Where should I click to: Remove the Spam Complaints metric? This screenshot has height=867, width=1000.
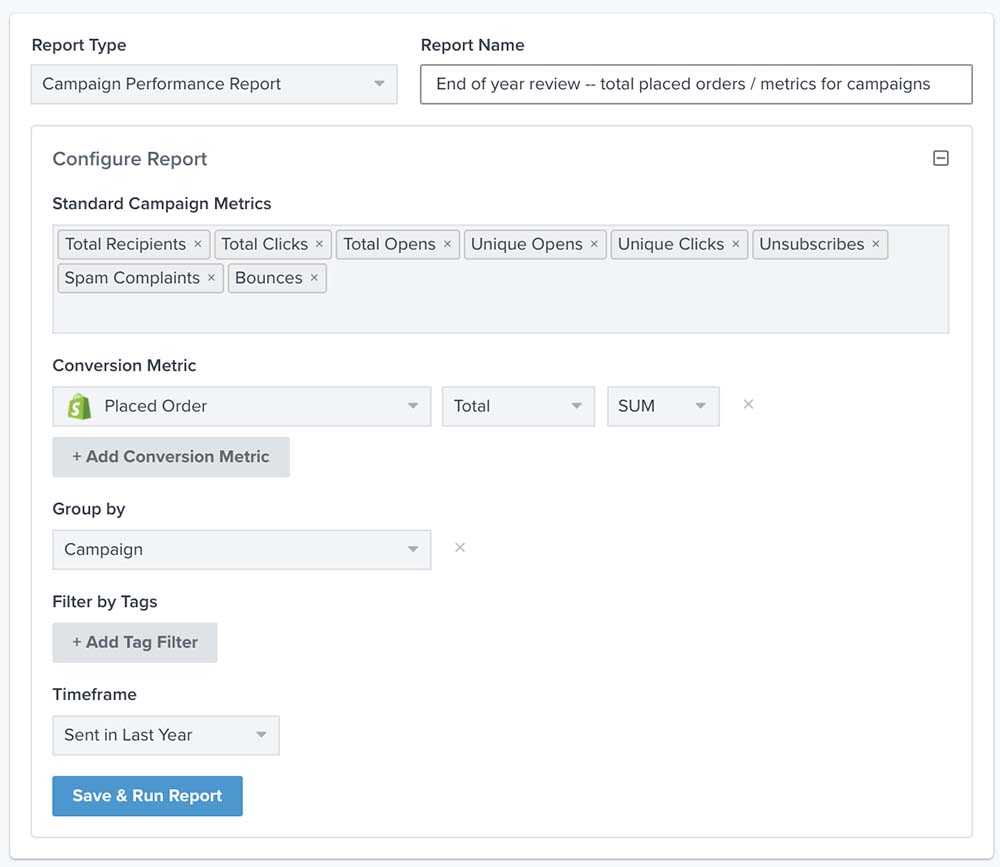(x=211, y=278)
